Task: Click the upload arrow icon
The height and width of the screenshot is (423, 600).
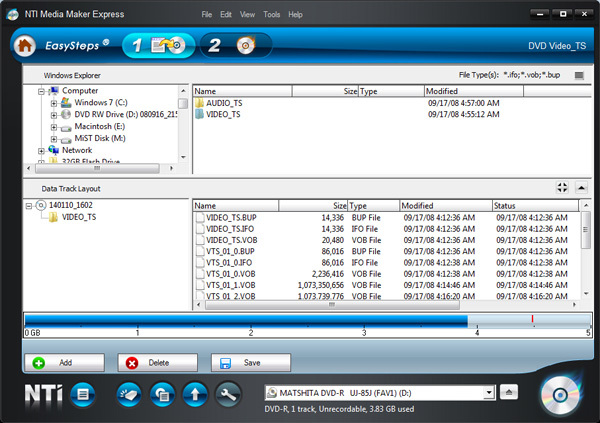Action: [x=195, y=394]
